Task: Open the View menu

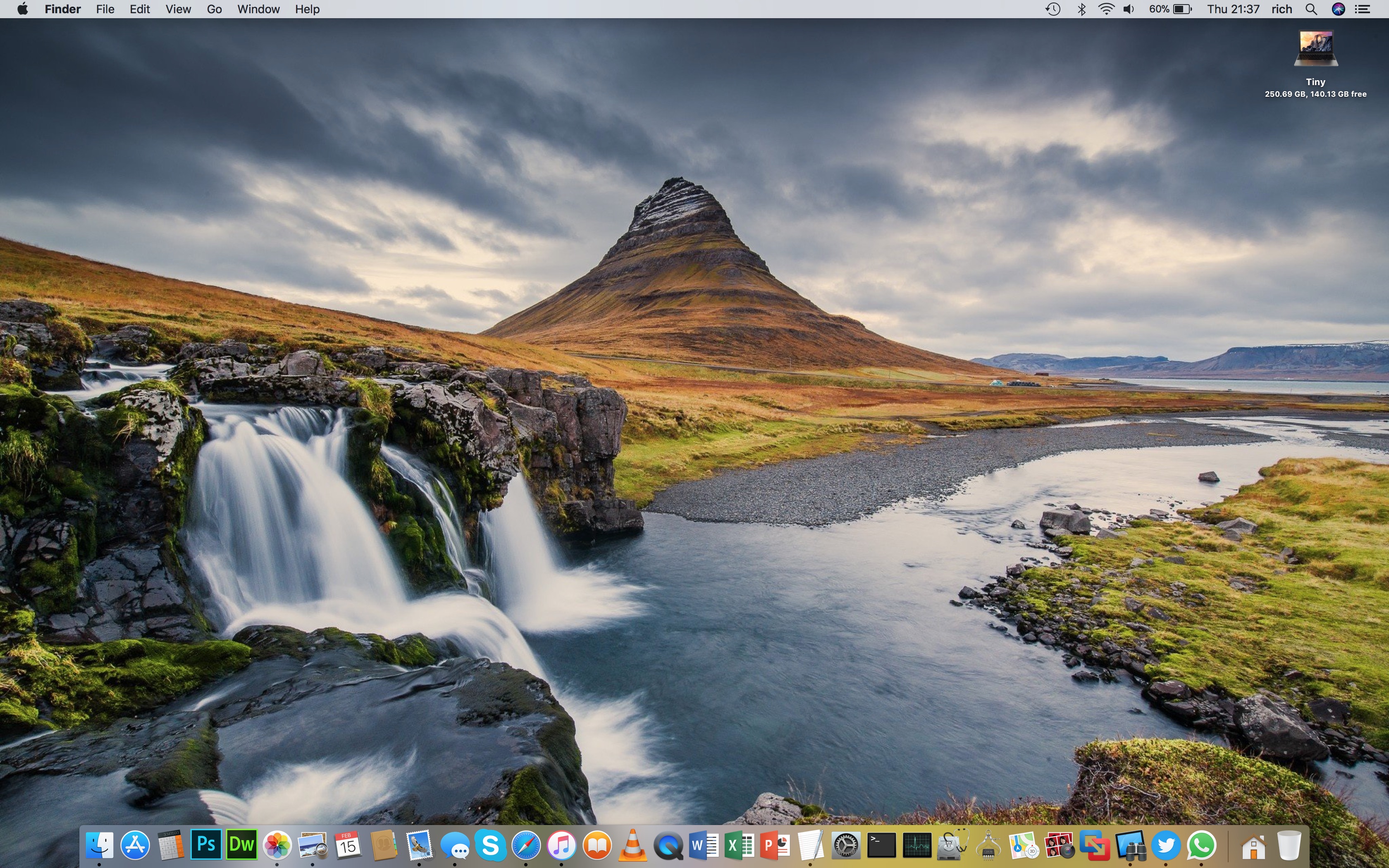Action: pyautogui.click(x=178, y=9)
